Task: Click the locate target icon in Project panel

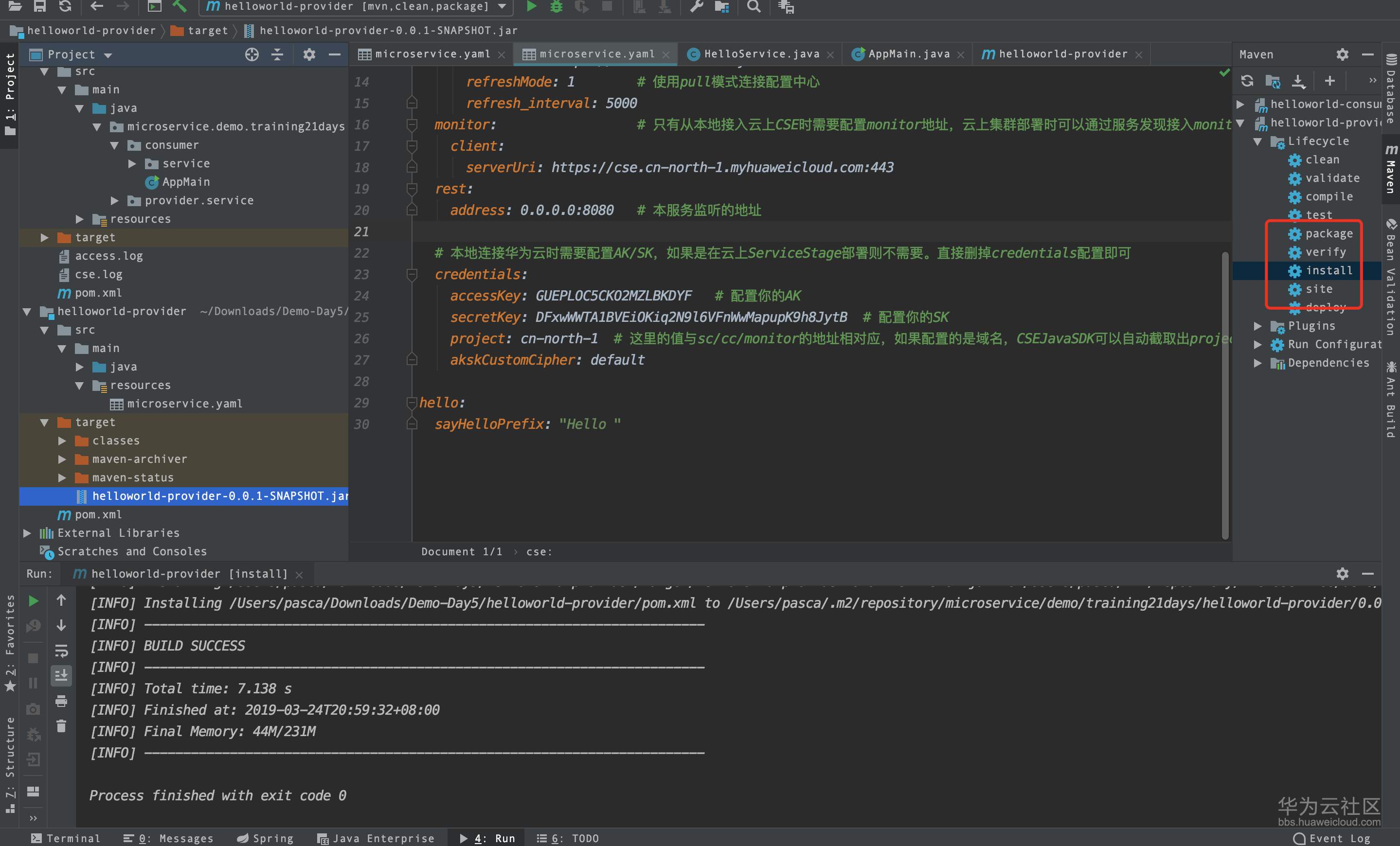Action: pyautogui.click(x=251, y=54)
